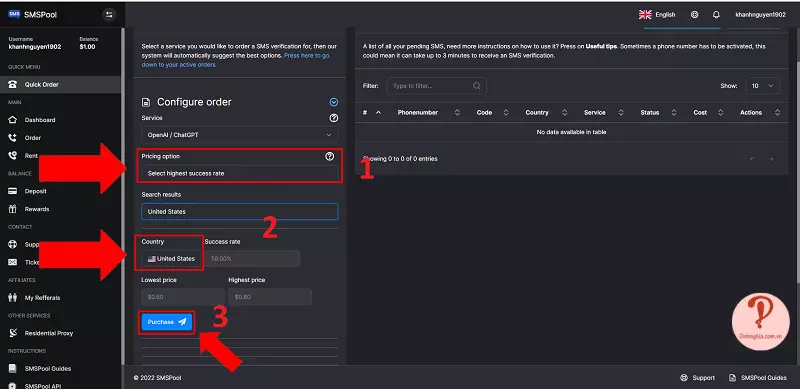The image size is (800, 389).
Task: Click the Success rate 58.00% field
Action: 252,259
